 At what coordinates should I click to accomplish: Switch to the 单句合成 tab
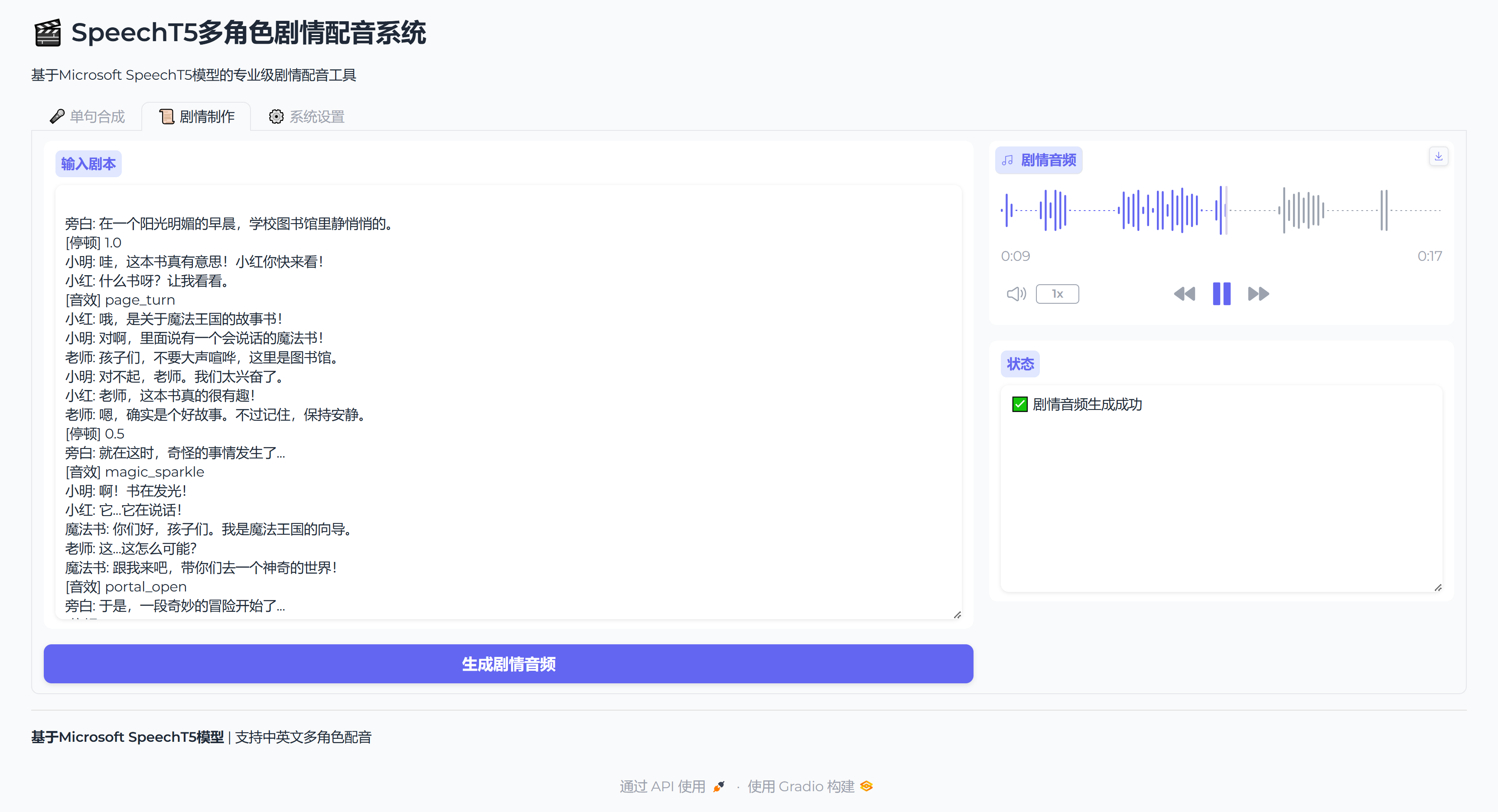pos(87,117)
